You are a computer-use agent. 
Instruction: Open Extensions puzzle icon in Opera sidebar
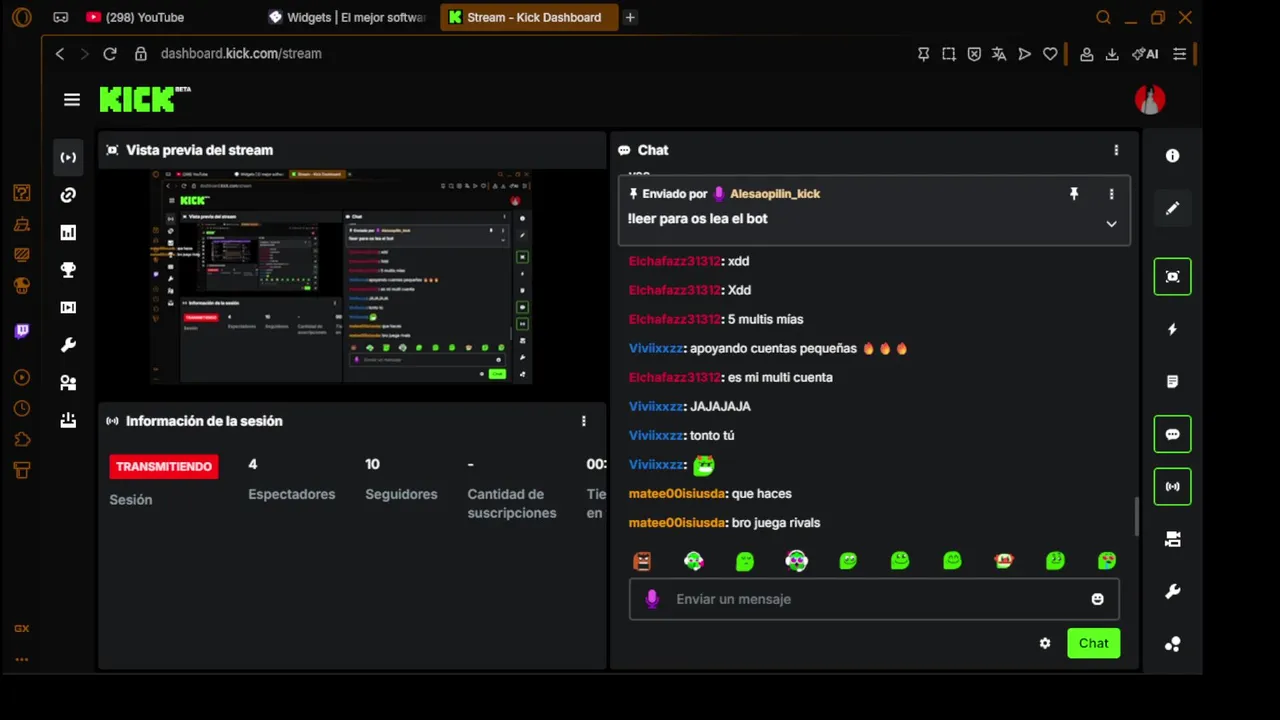pos(21,439)
